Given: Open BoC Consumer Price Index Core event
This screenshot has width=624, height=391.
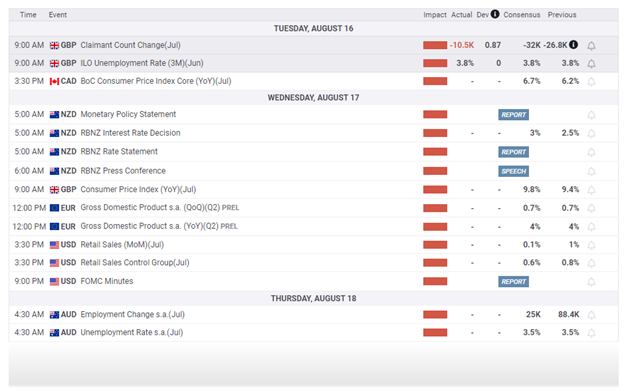Looking at the screenshot, I should point(156,81).
